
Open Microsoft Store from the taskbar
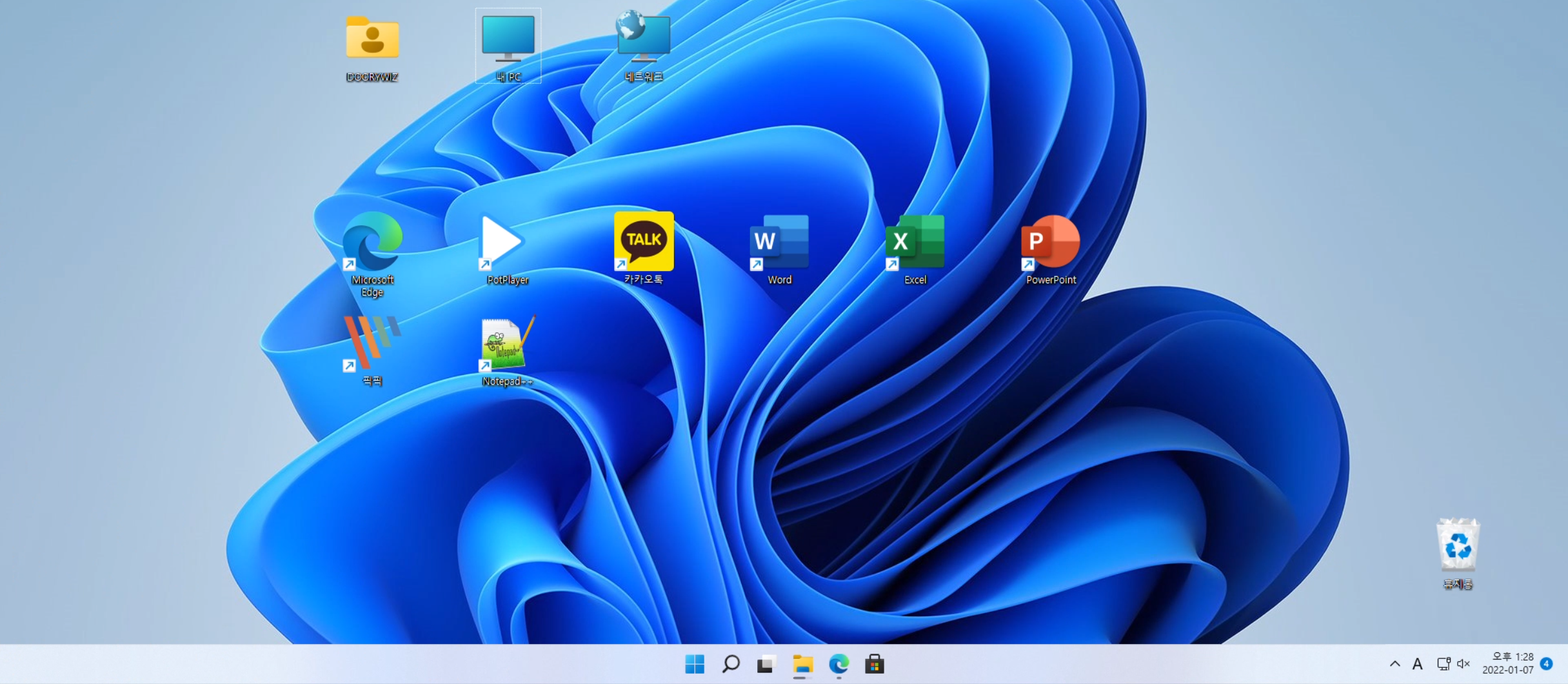pyautogui.click(x=875, y=664)
